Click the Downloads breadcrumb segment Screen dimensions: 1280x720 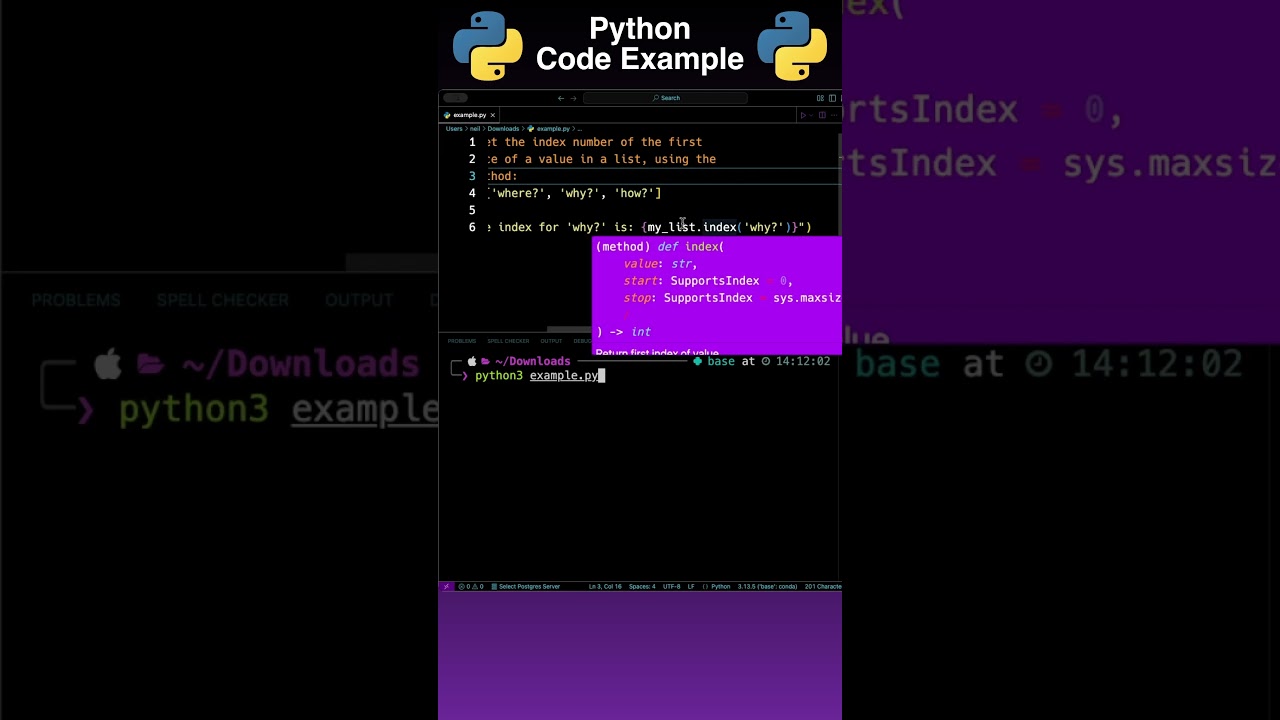[x=503, y=129]
